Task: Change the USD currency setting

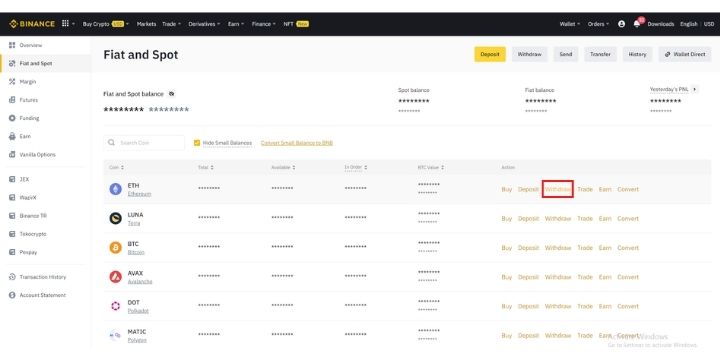Action: (709, 24)
